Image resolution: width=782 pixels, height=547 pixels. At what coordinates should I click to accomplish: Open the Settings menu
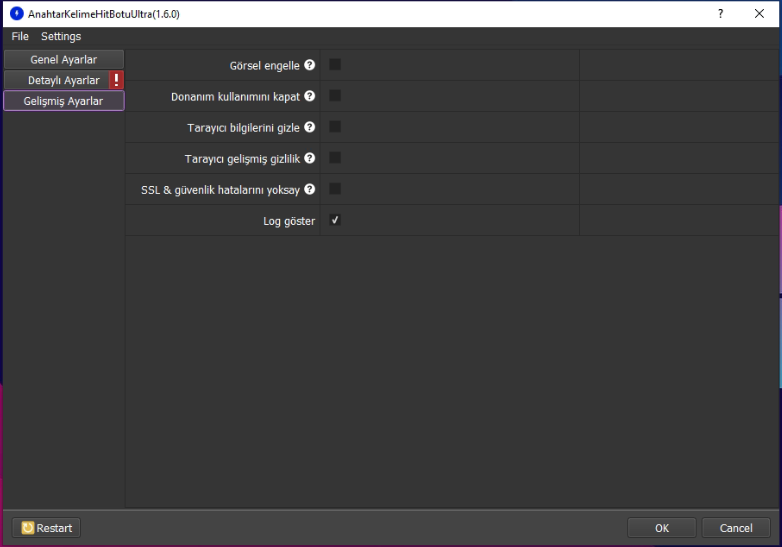61,37
